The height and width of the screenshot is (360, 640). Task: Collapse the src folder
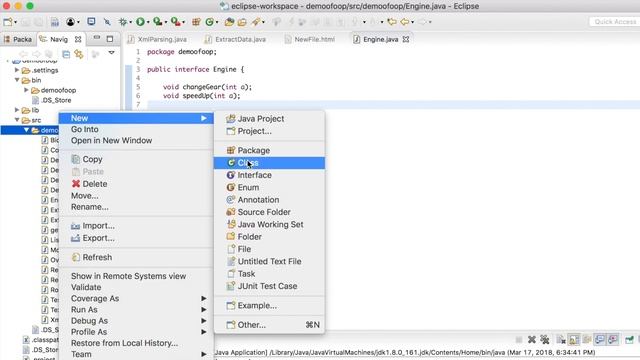17,120
